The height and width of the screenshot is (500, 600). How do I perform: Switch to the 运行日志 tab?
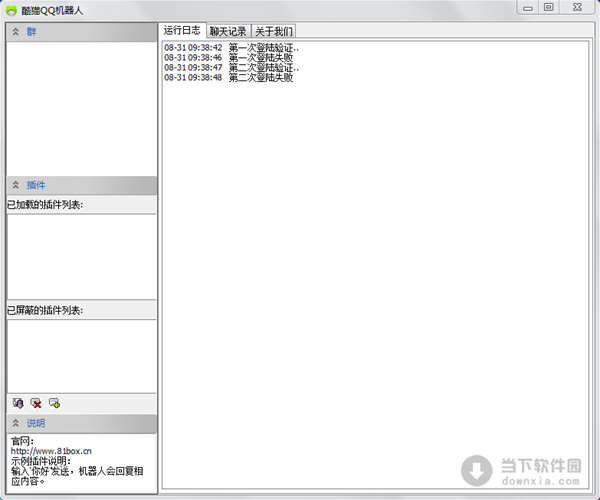click(182, 30)
